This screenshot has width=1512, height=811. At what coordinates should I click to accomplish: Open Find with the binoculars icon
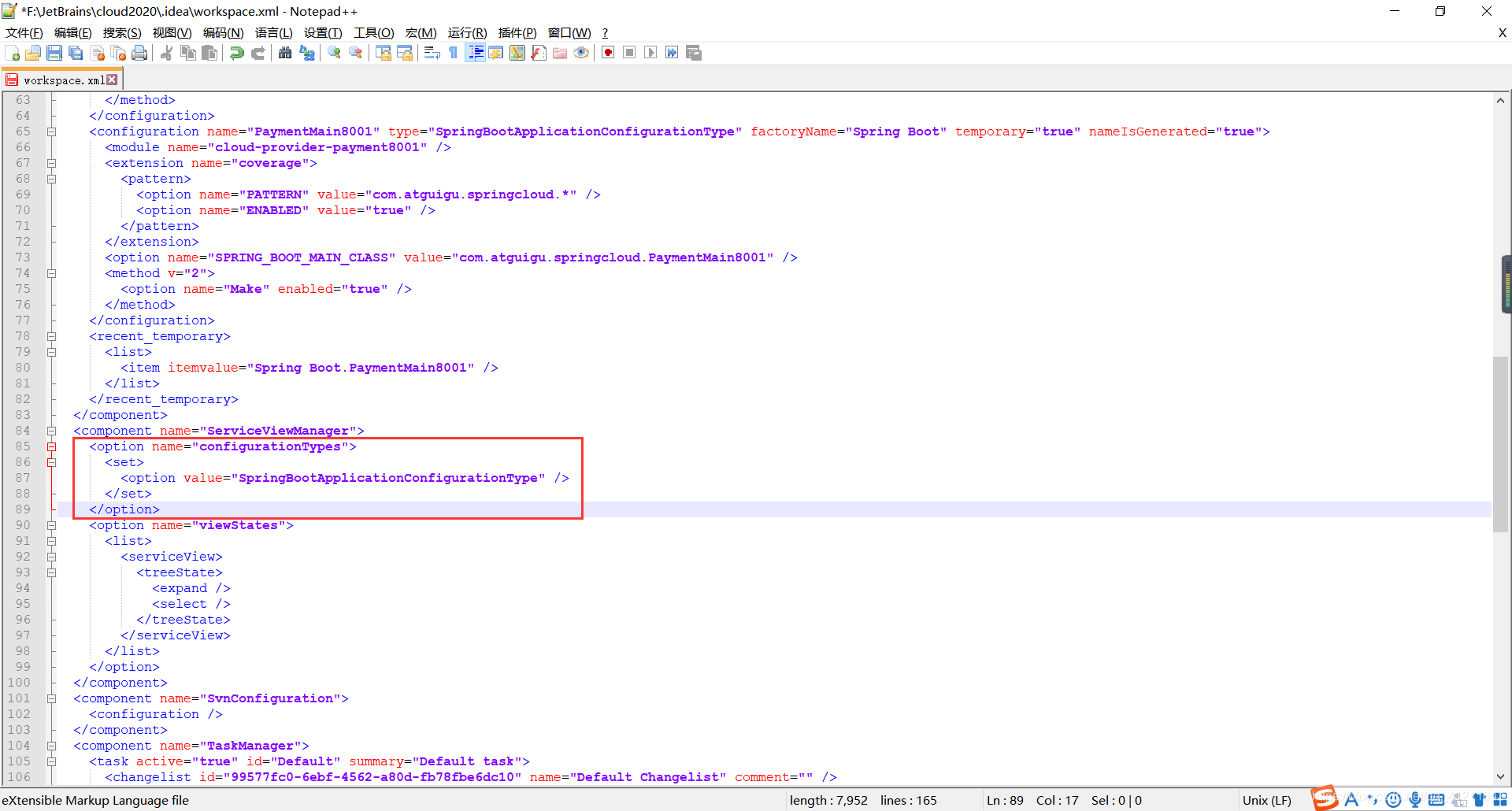(285, 53)
